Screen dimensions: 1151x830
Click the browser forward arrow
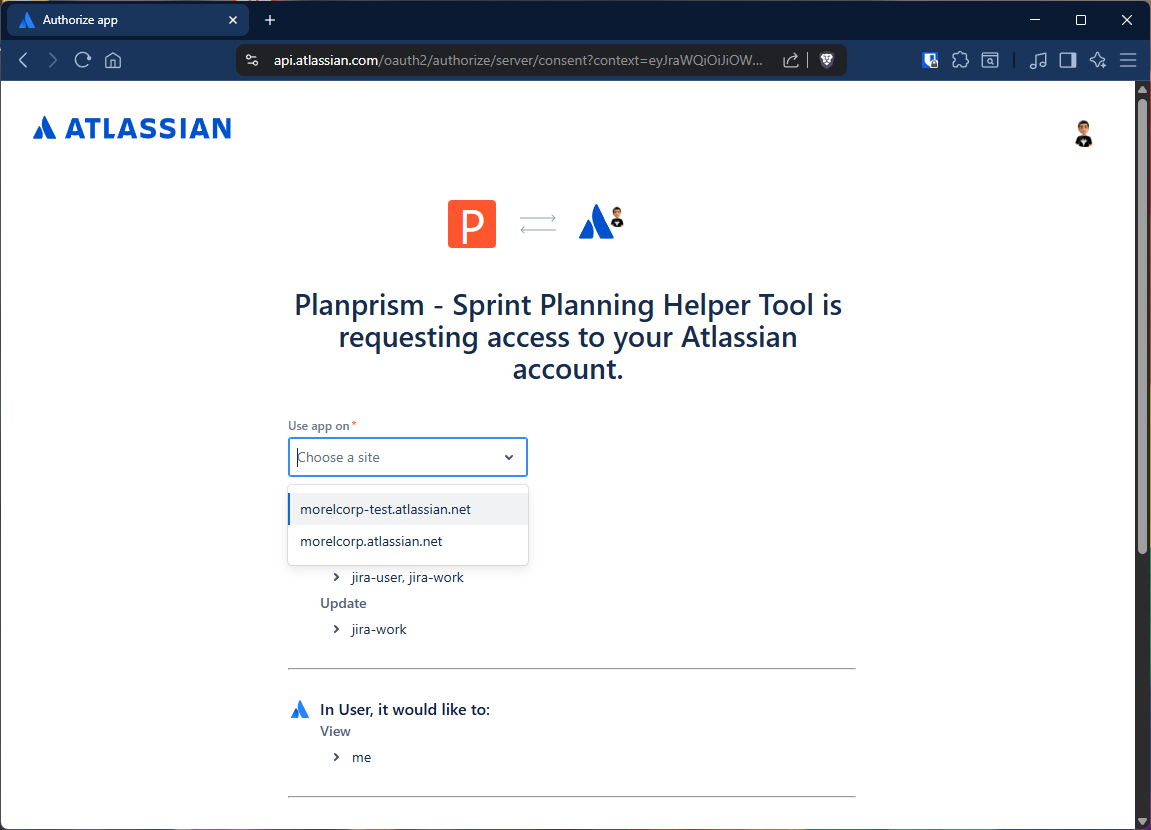pyautogui.click(x=52, y=60)
